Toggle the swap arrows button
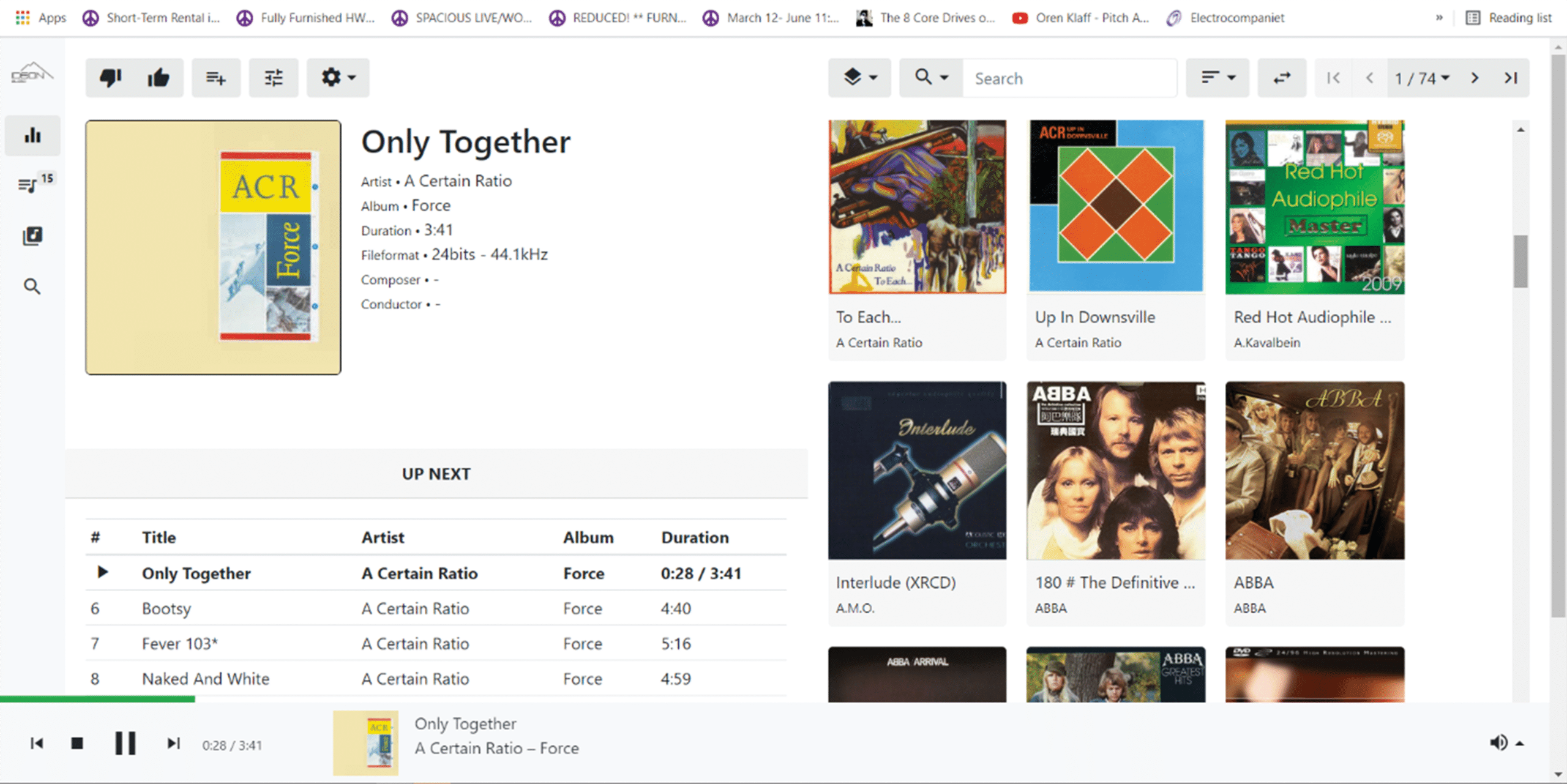The image size is (1567, 784). click(x=1282, y=78)
